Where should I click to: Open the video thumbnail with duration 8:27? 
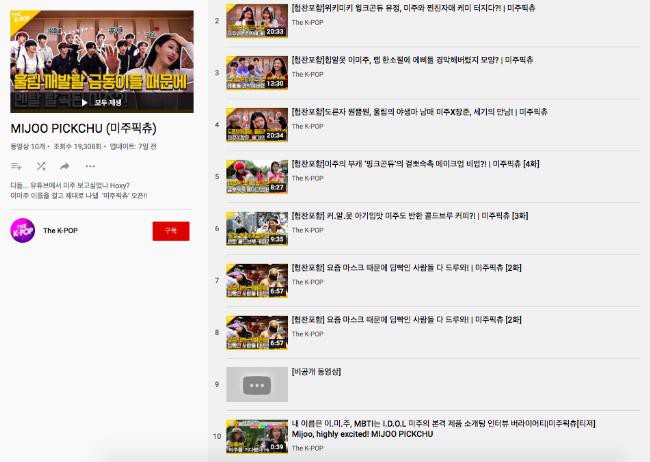coord(257,177)
